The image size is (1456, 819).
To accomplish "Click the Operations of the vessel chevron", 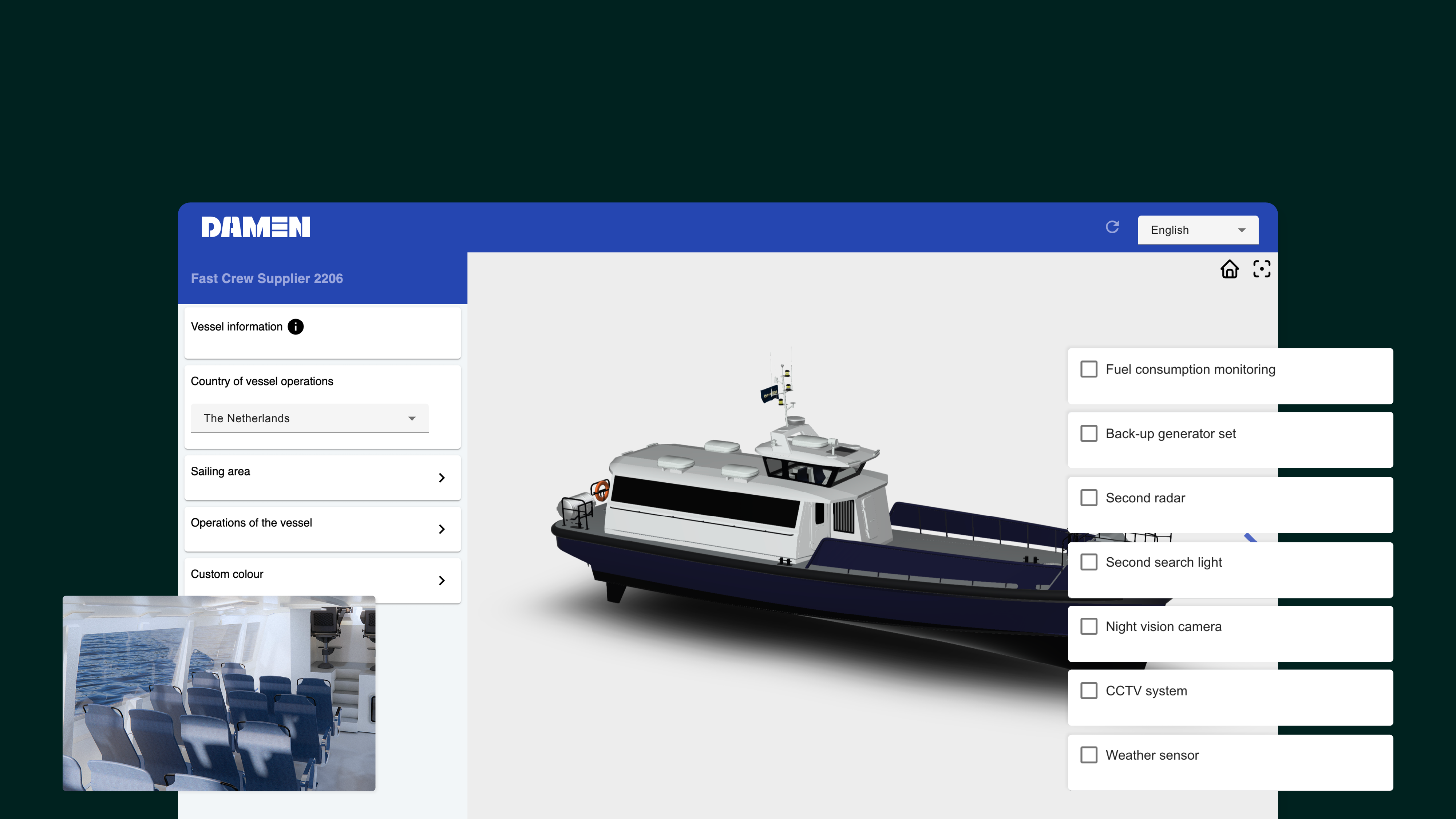I will [442, 529].
